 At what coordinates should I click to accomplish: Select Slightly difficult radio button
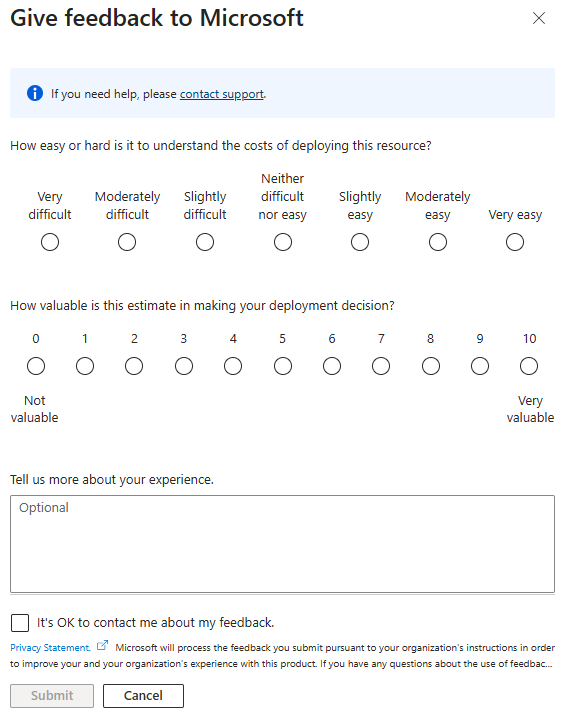tap(205, 242)
